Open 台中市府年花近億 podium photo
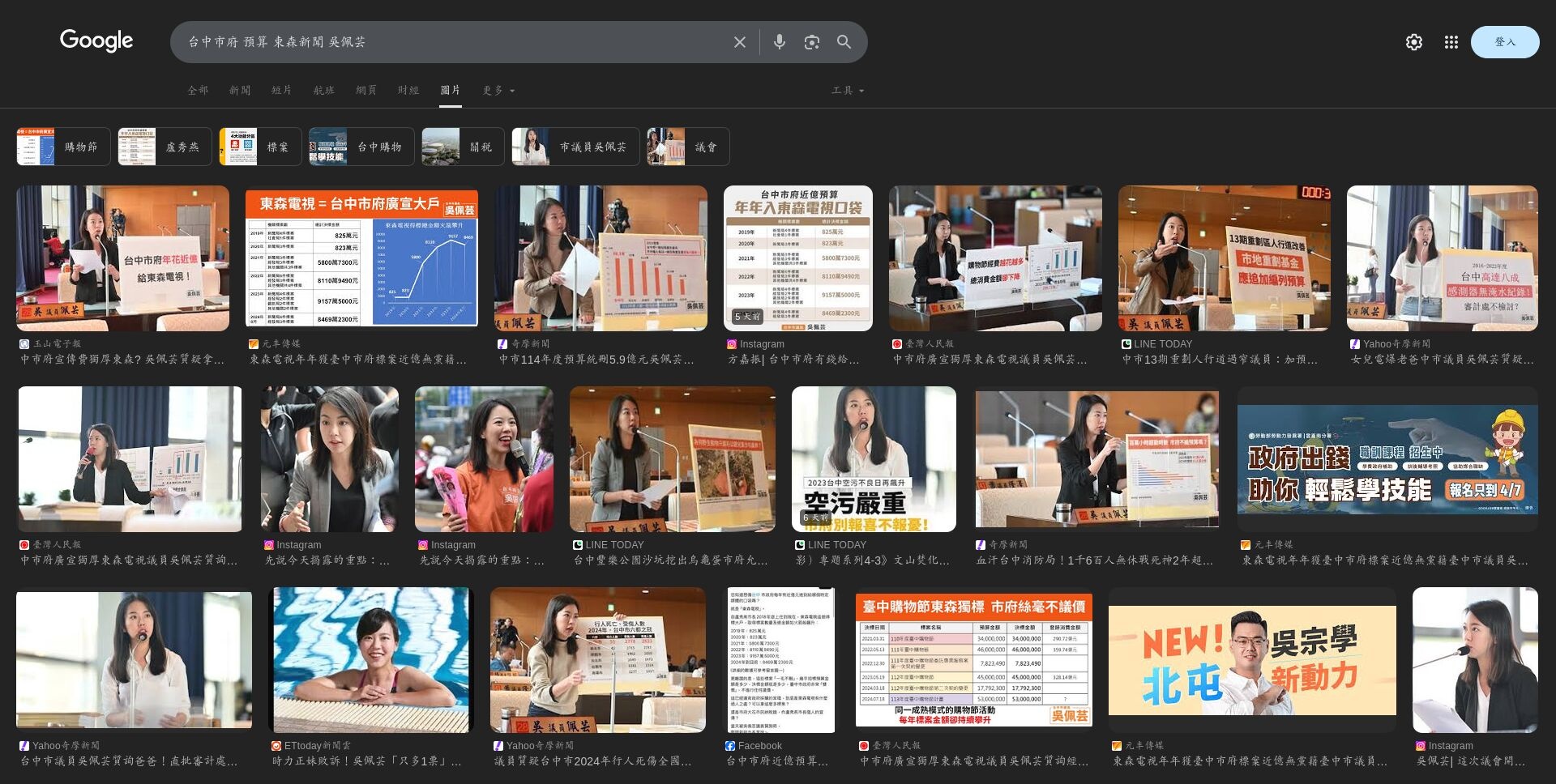Viewport: 1556px width, 784px height. tap(122, 258)
